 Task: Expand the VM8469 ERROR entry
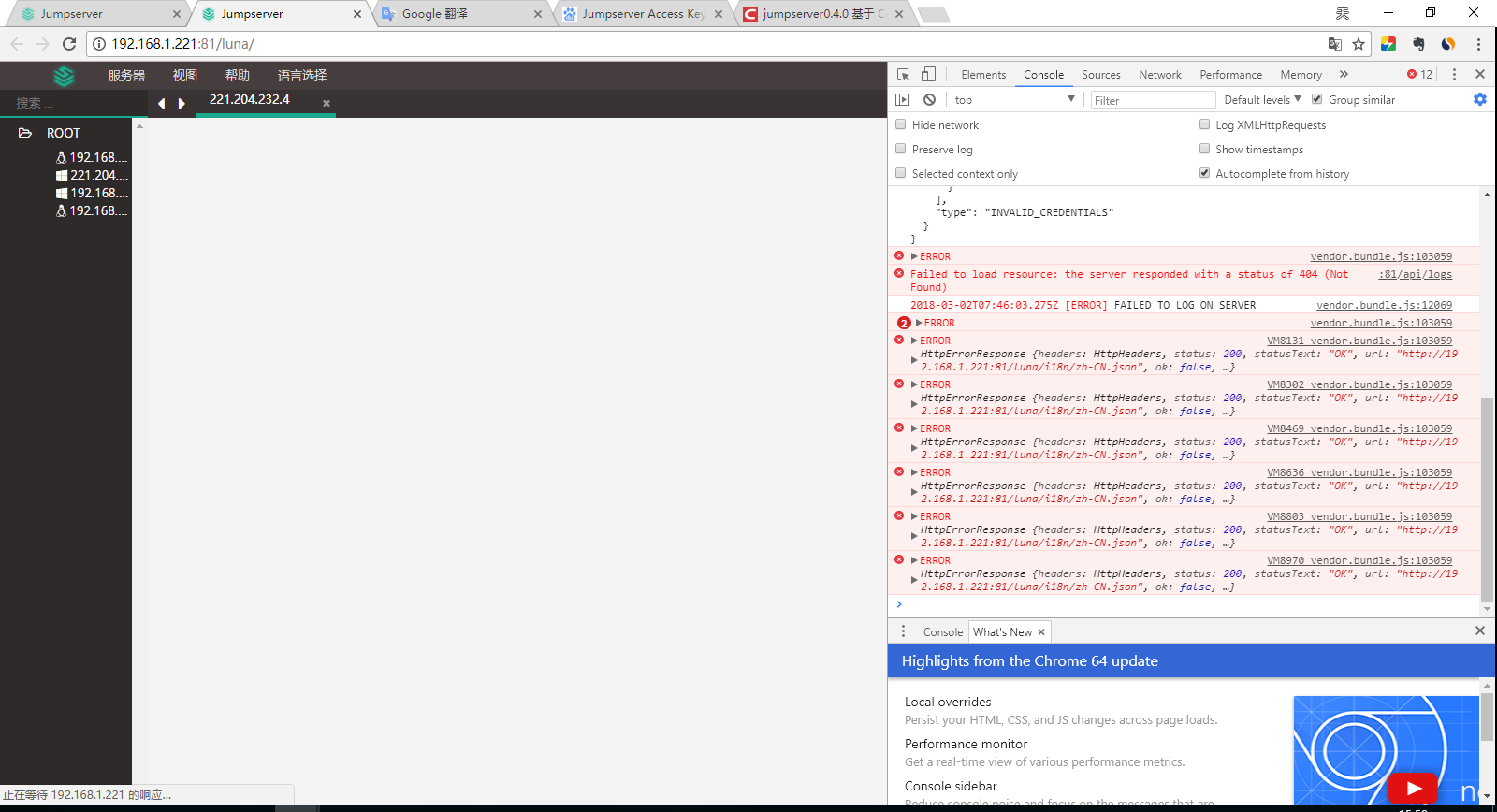click(914, 428)
